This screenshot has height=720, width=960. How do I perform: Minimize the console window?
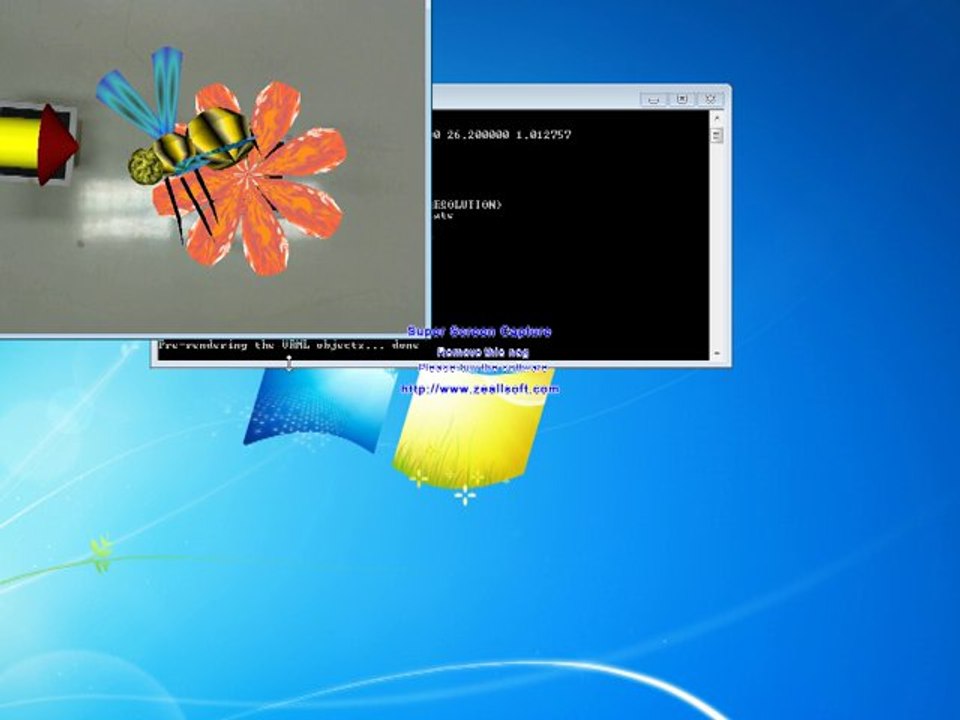(654, 99)
